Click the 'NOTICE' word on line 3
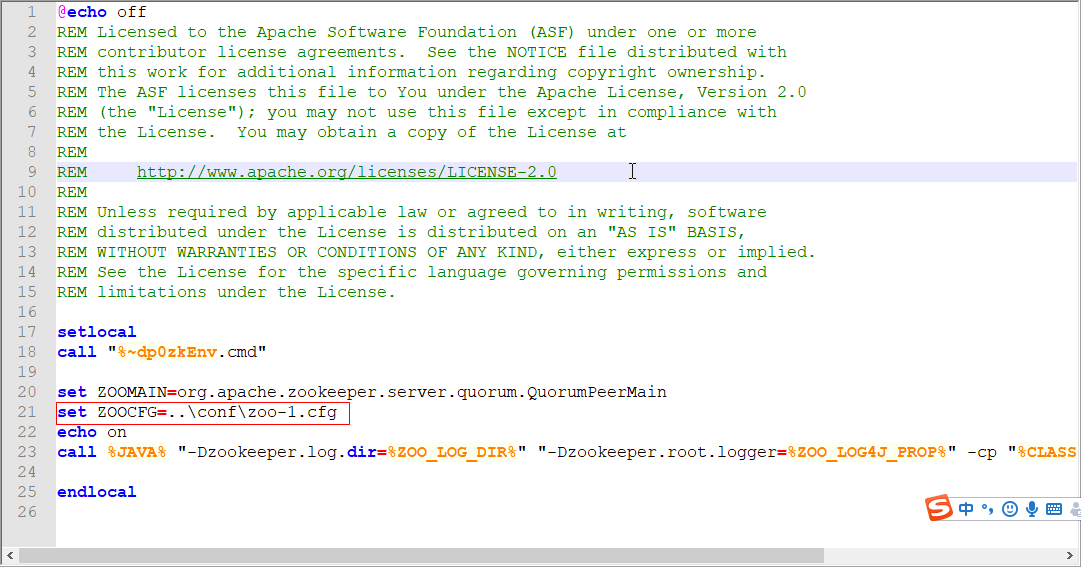Image resolution: width=1081 pixels, height=567 pixels. 536,52
